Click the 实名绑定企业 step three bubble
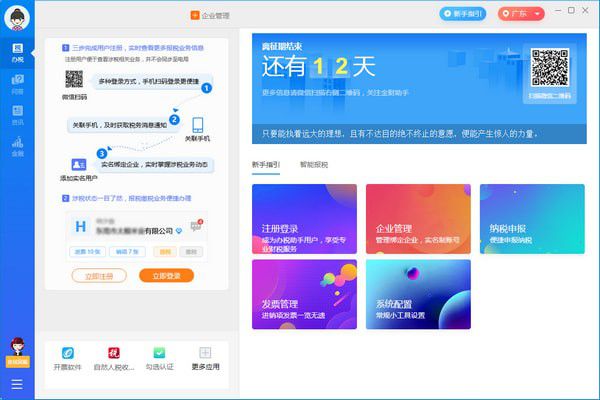Viewport: 600px width, 400px height. [154, 165]
